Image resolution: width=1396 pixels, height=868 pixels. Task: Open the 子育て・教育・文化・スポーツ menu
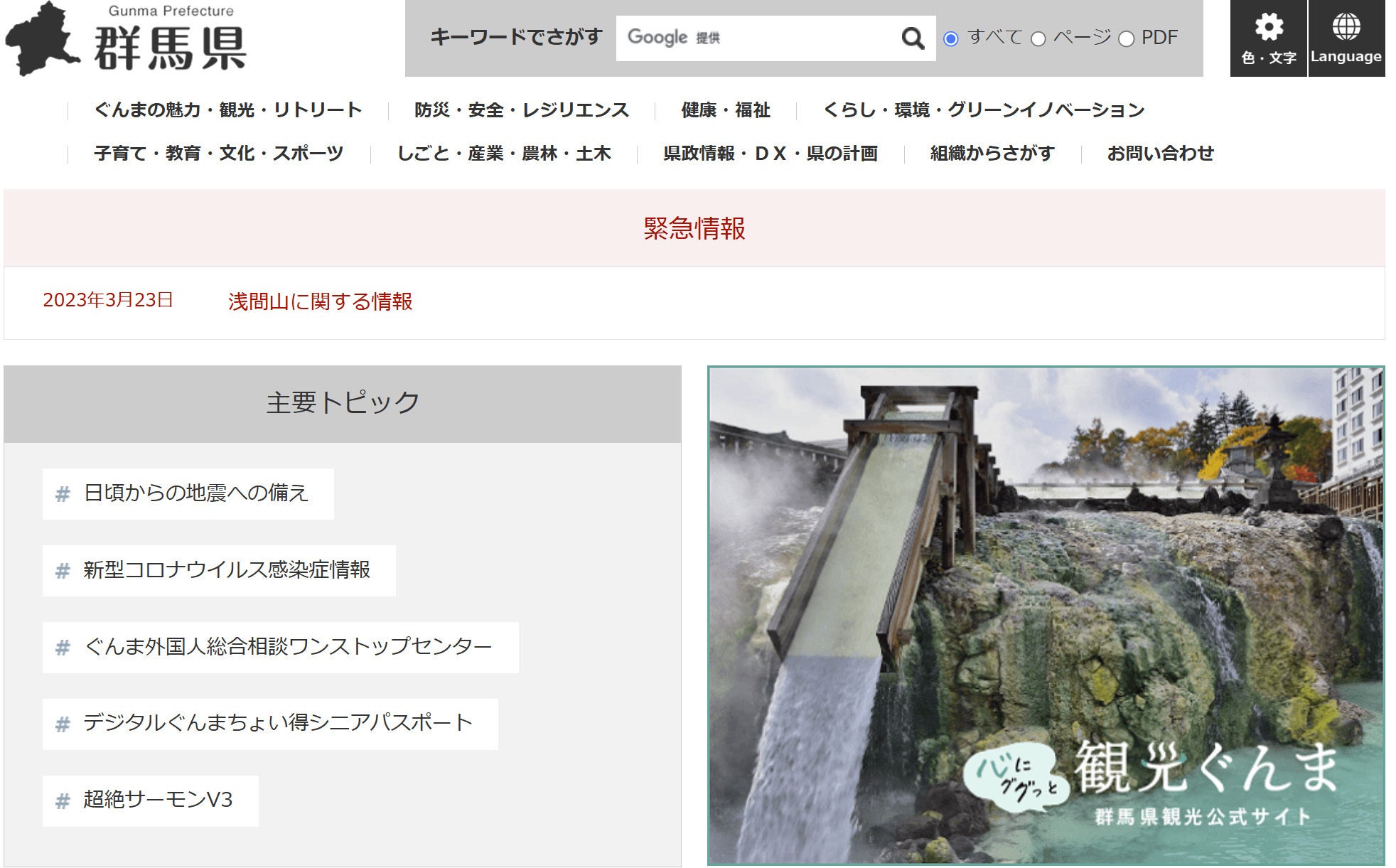[x=218, y=154]
